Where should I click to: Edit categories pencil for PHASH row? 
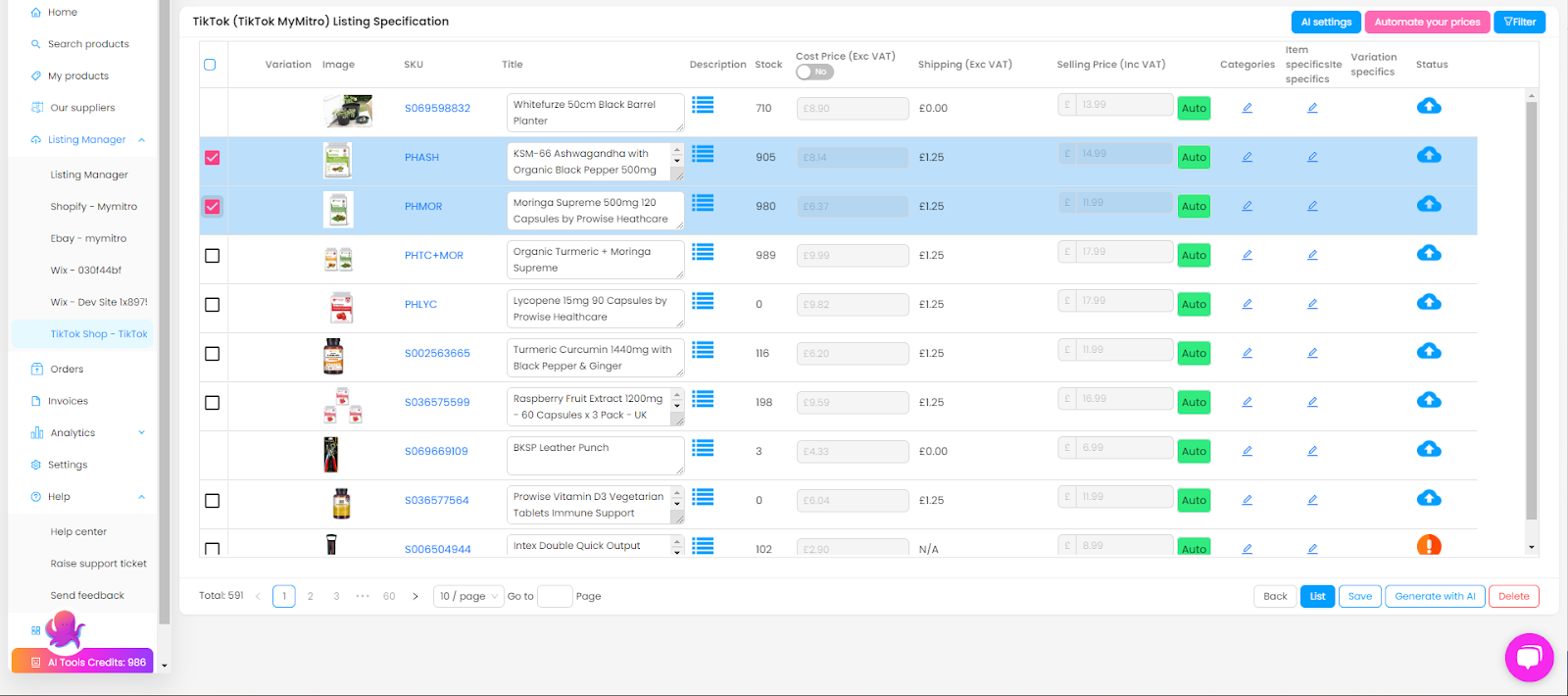(x=1248, y=157)
